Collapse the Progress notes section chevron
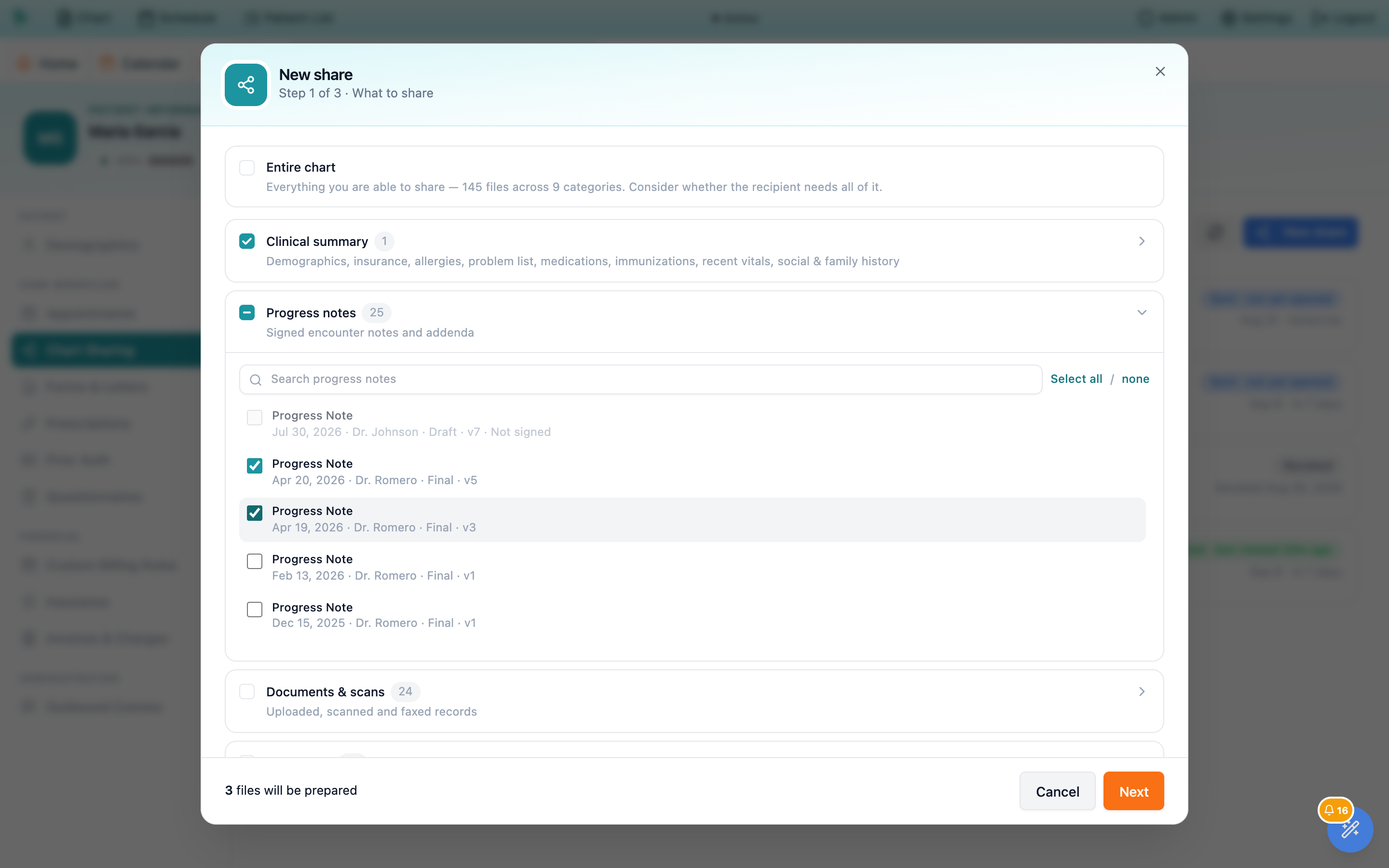Image resolution: width=1389 pixels, height=868 pixels. point(1142,313)
